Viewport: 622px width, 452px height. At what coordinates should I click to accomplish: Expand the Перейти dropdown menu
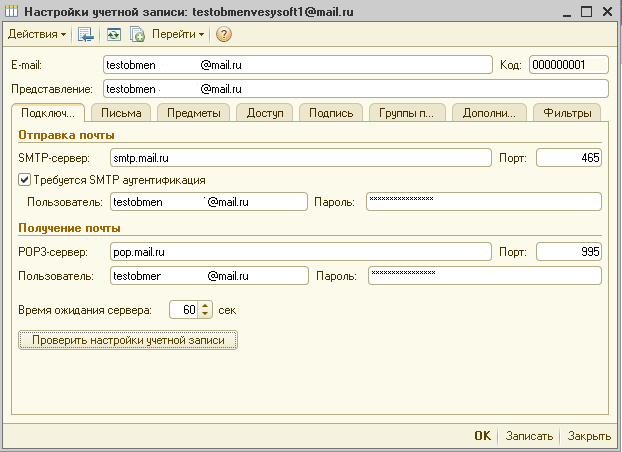(x=177, y=34)
